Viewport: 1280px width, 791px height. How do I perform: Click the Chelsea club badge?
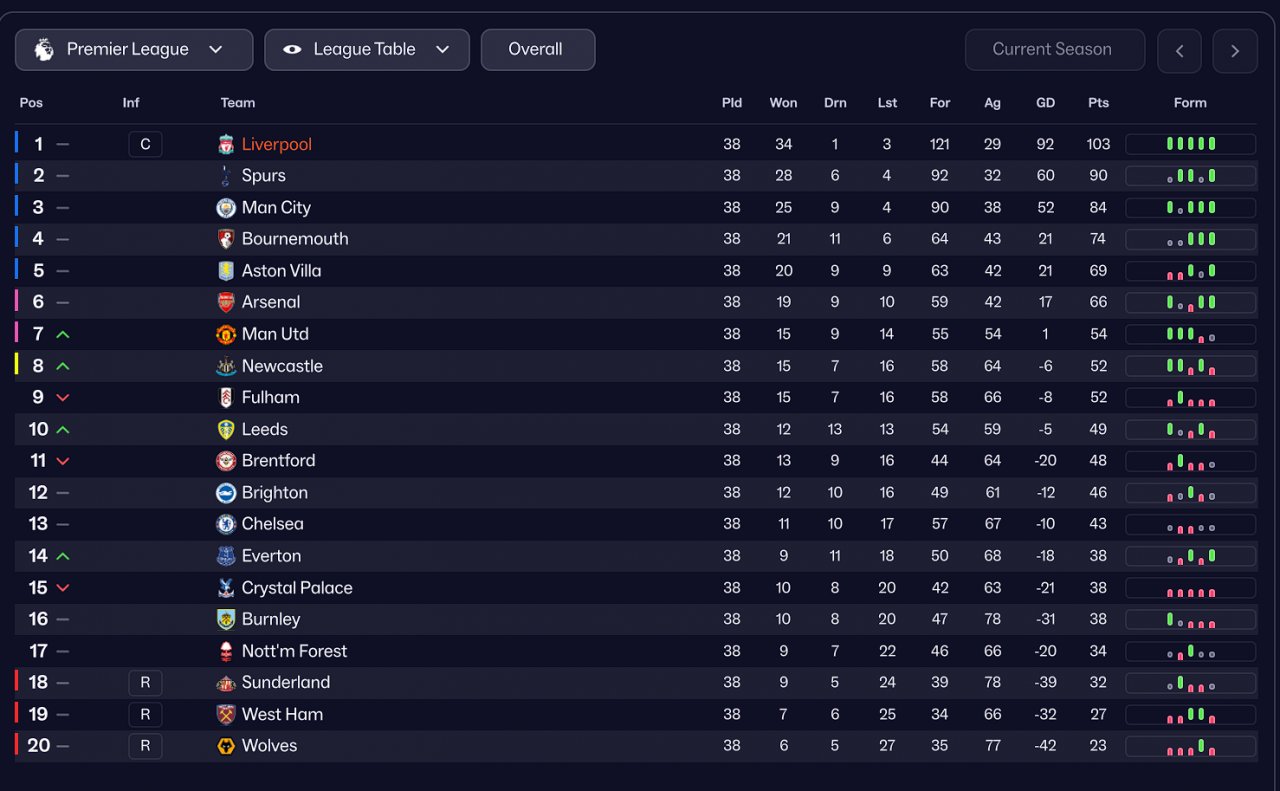click(226, 524)
